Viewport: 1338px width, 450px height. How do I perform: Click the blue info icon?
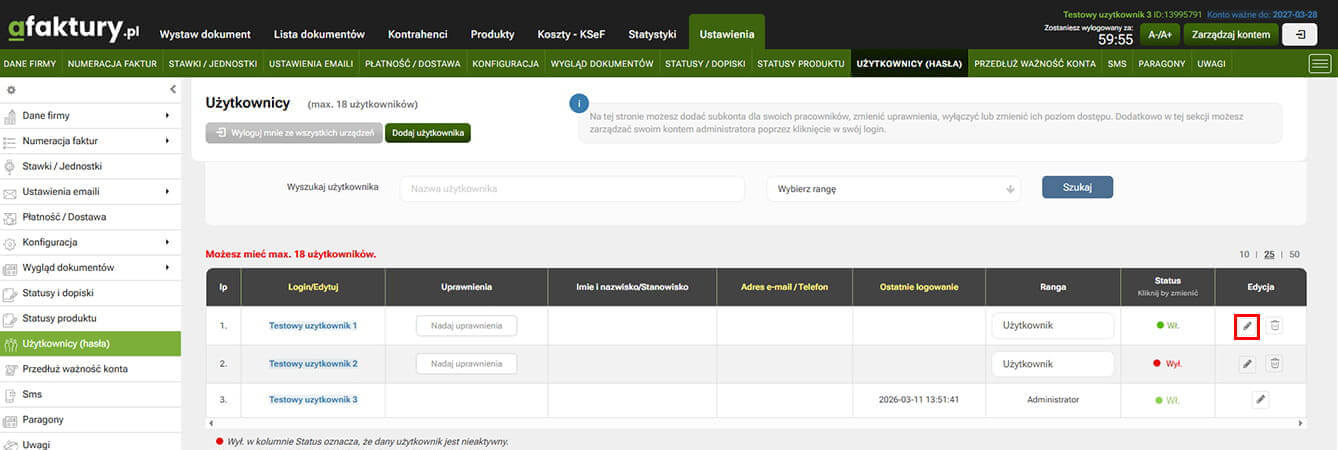(578, 104)
